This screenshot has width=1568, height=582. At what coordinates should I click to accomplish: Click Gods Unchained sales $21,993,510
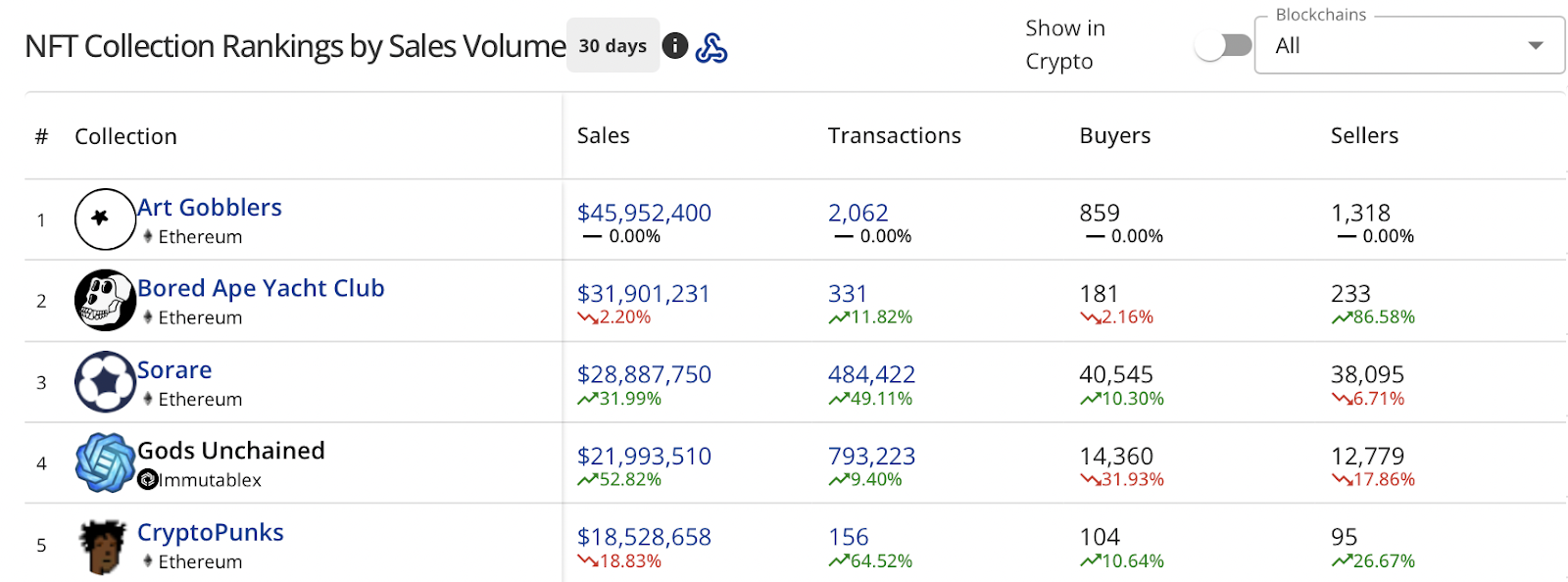coord(644,456)
